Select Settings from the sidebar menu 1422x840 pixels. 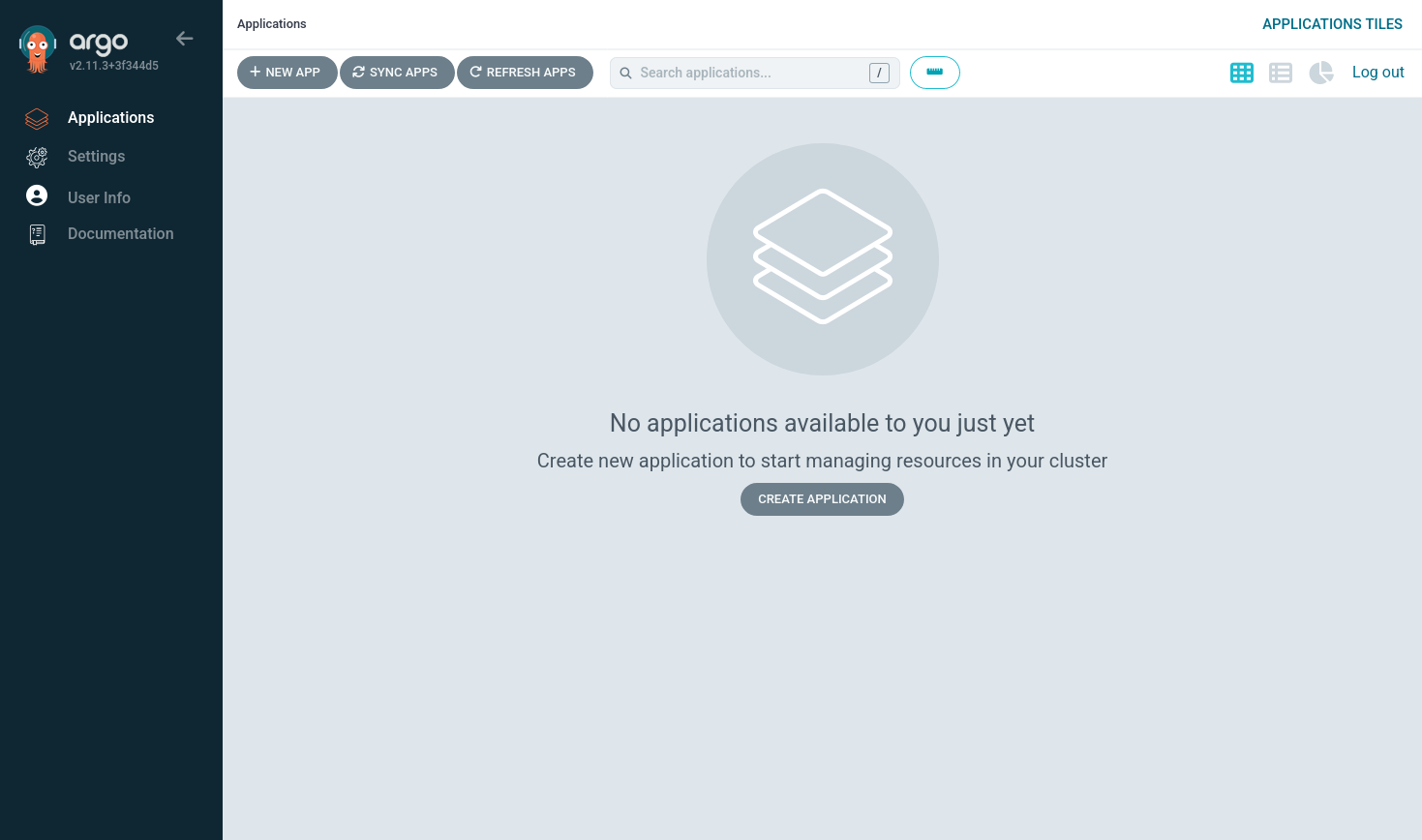tap(96, 156)
